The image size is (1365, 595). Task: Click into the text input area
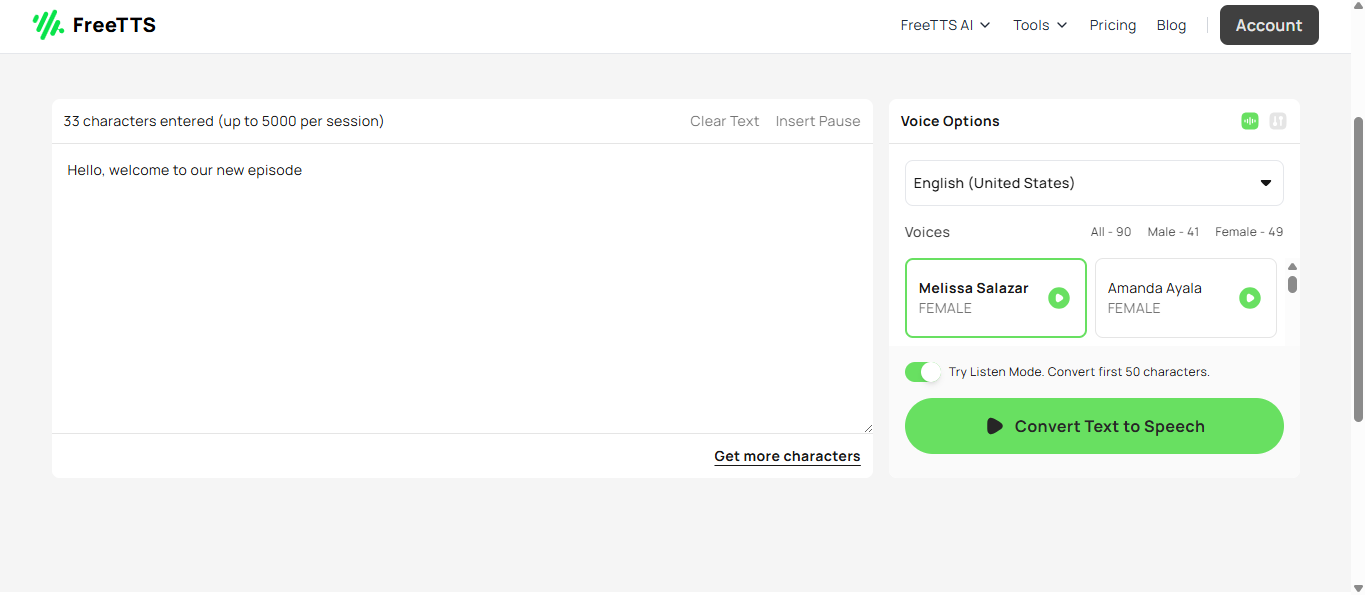460,290
